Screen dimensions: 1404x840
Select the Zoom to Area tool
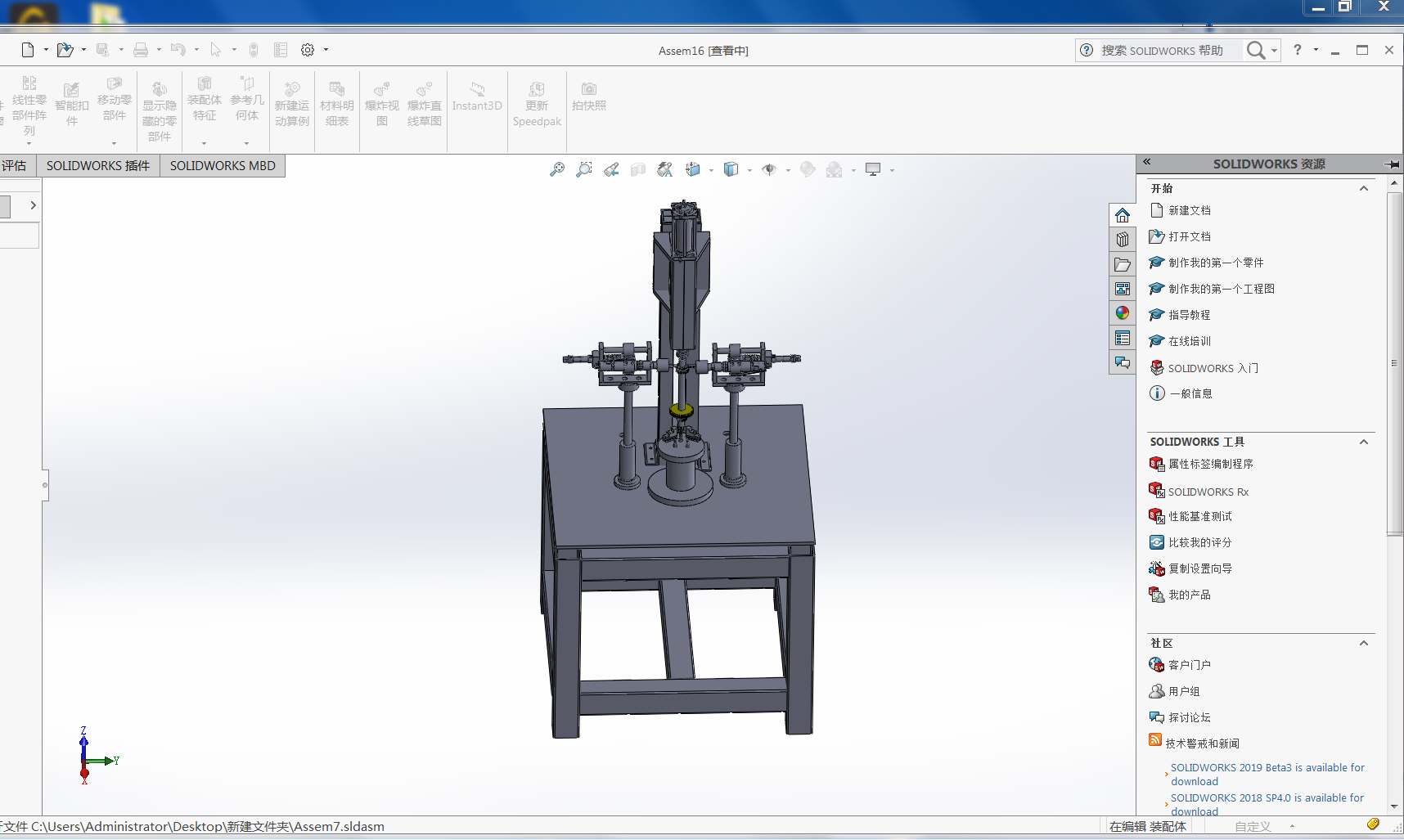pos(584,169)
